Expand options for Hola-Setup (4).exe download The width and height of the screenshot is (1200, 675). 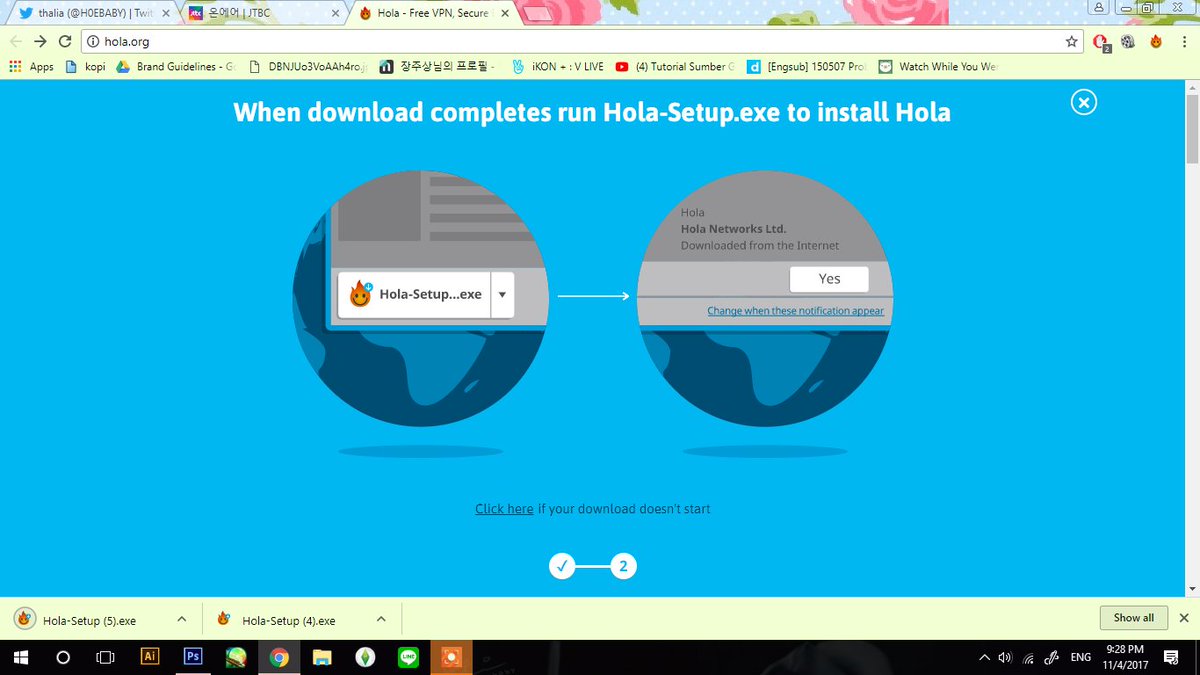pyautogui.click(x=380, y=619)
